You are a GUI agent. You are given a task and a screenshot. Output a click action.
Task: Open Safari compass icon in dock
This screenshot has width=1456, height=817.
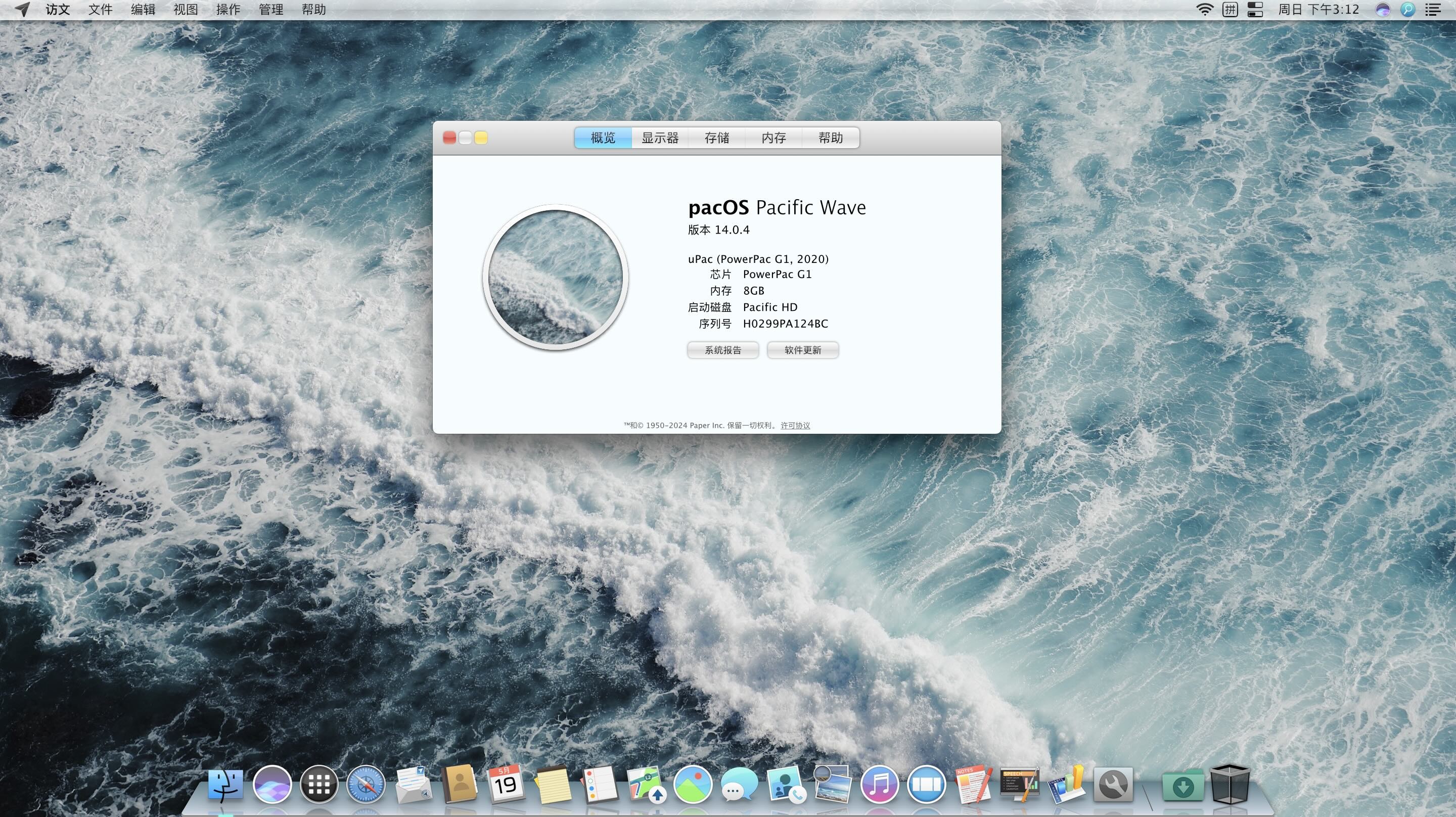tap(366, 784)
